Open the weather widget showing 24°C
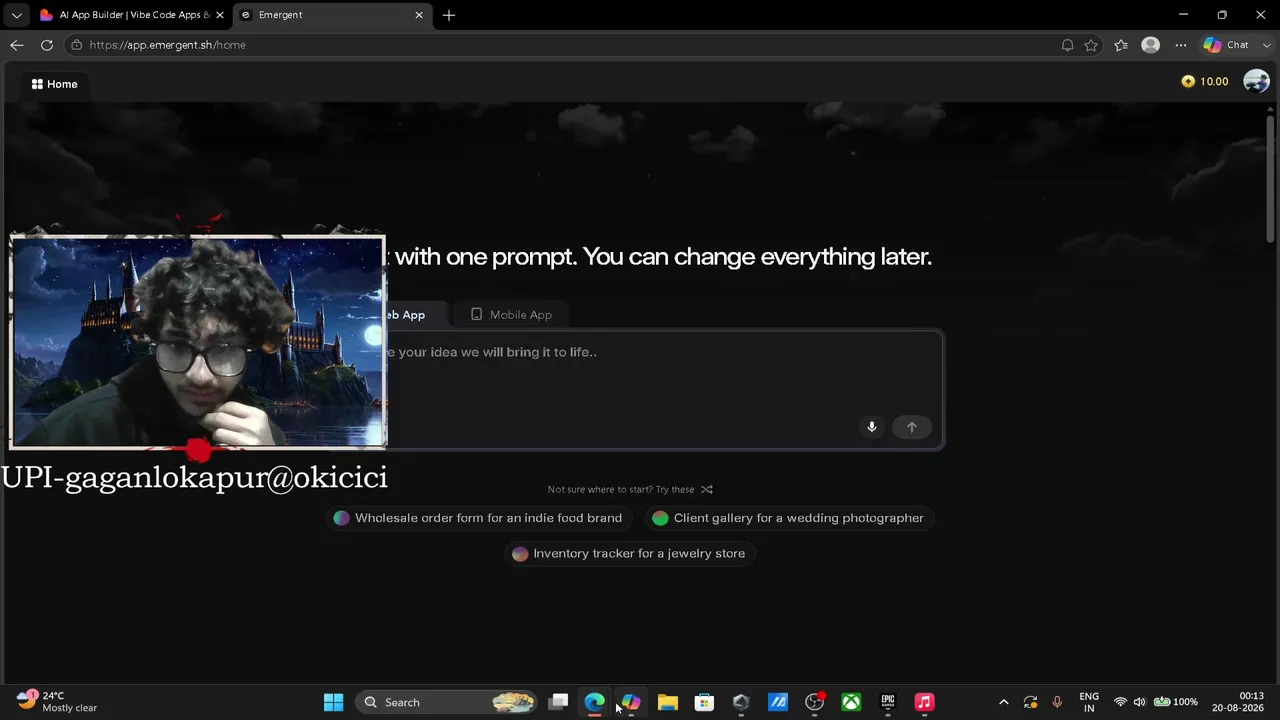 point(57,702)
